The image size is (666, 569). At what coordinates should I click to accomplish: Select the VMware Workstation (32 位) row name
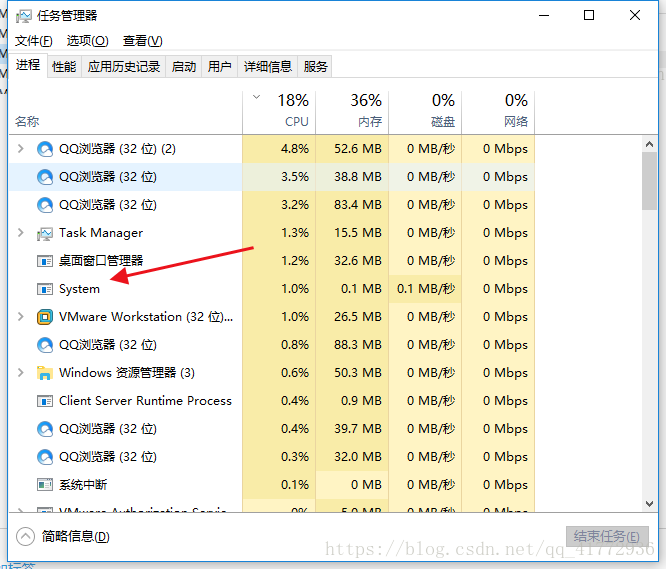(146, 317)
